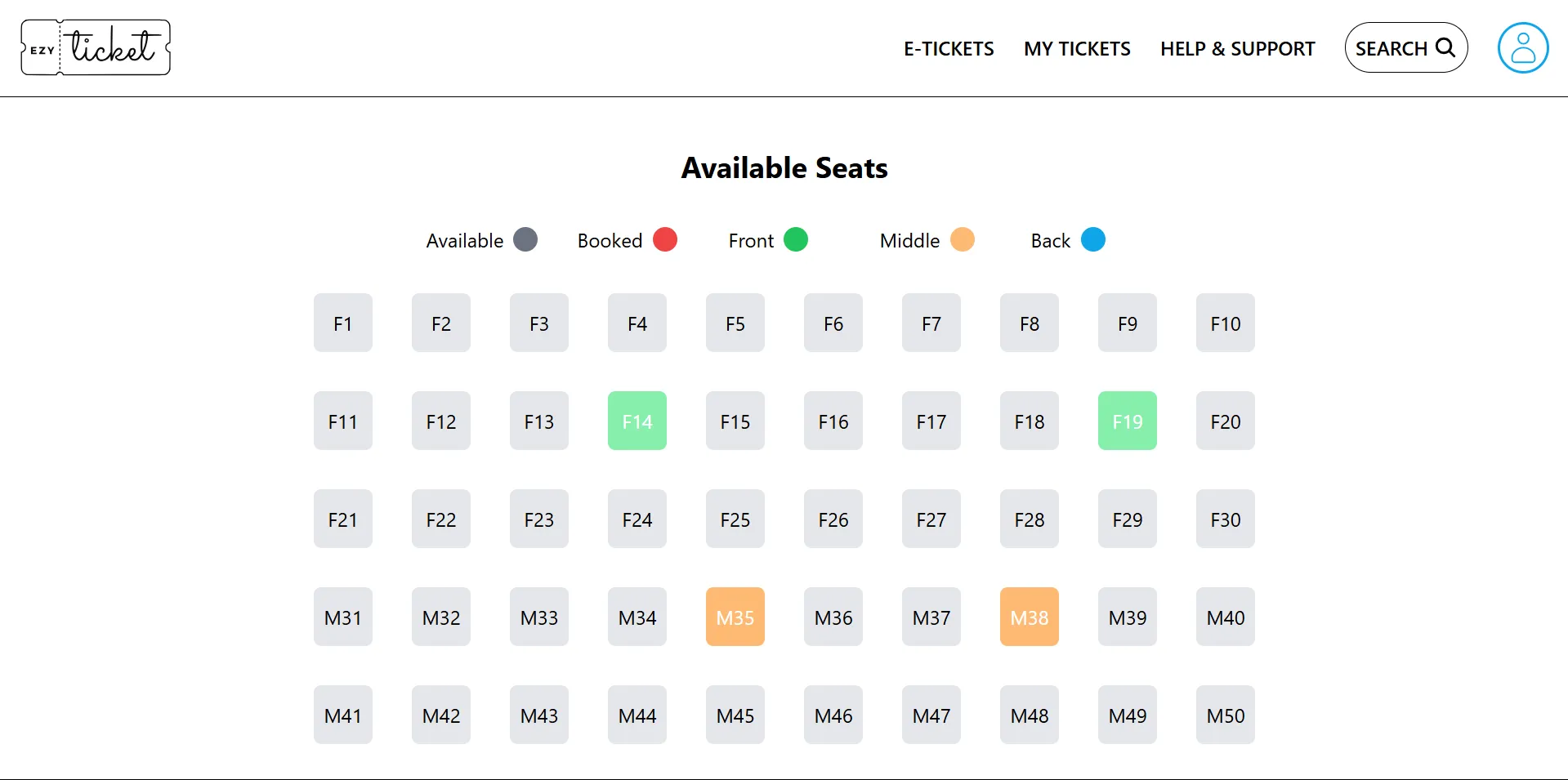The image size is (1568, 780).
Task: Click the green Front legend dot
Action: pos(796,240)
